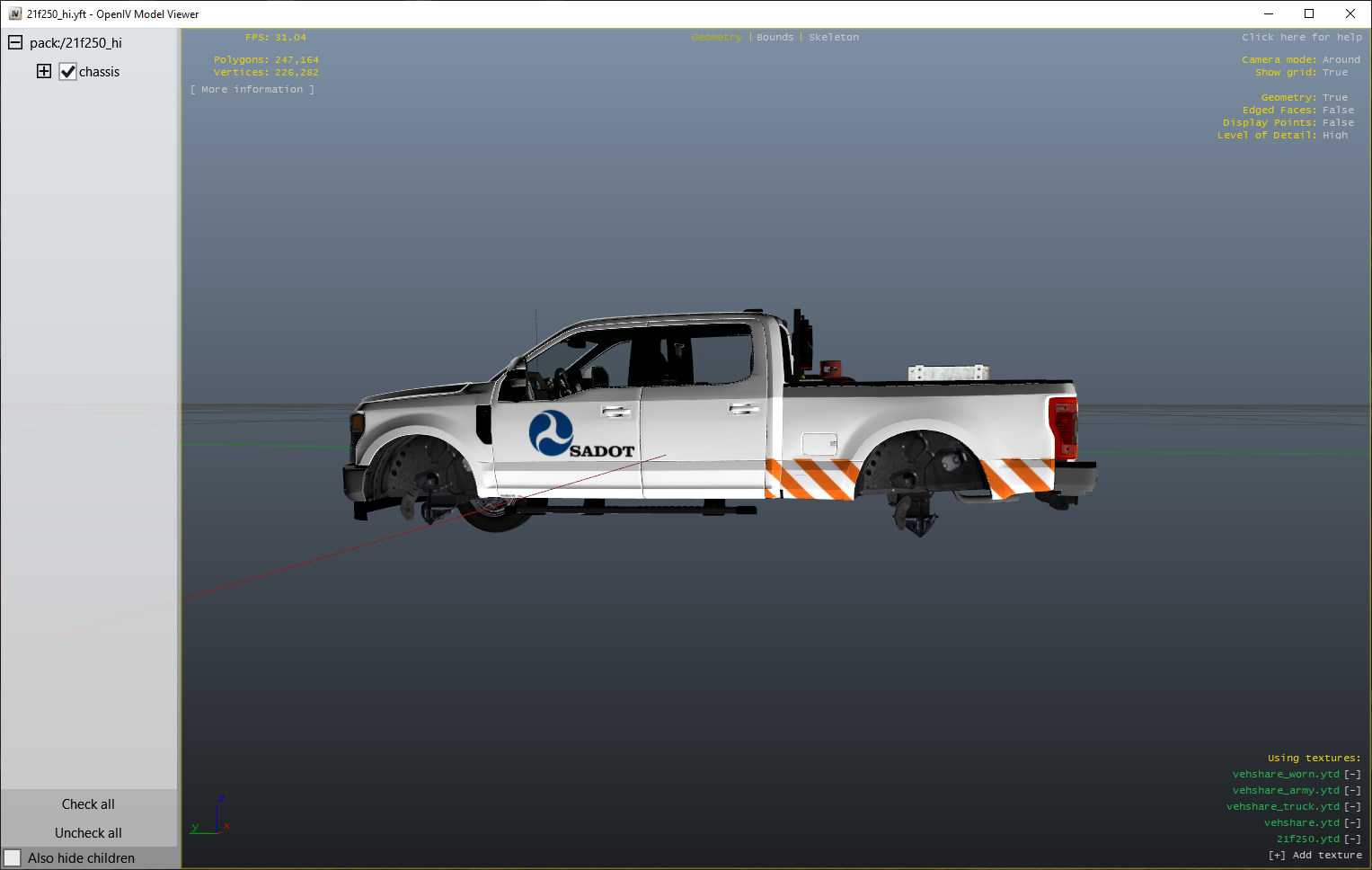The height and width of the screenshot is (870, 1372).
Task: Change the Level of Detail value
Action: [x=1334, y=136]
